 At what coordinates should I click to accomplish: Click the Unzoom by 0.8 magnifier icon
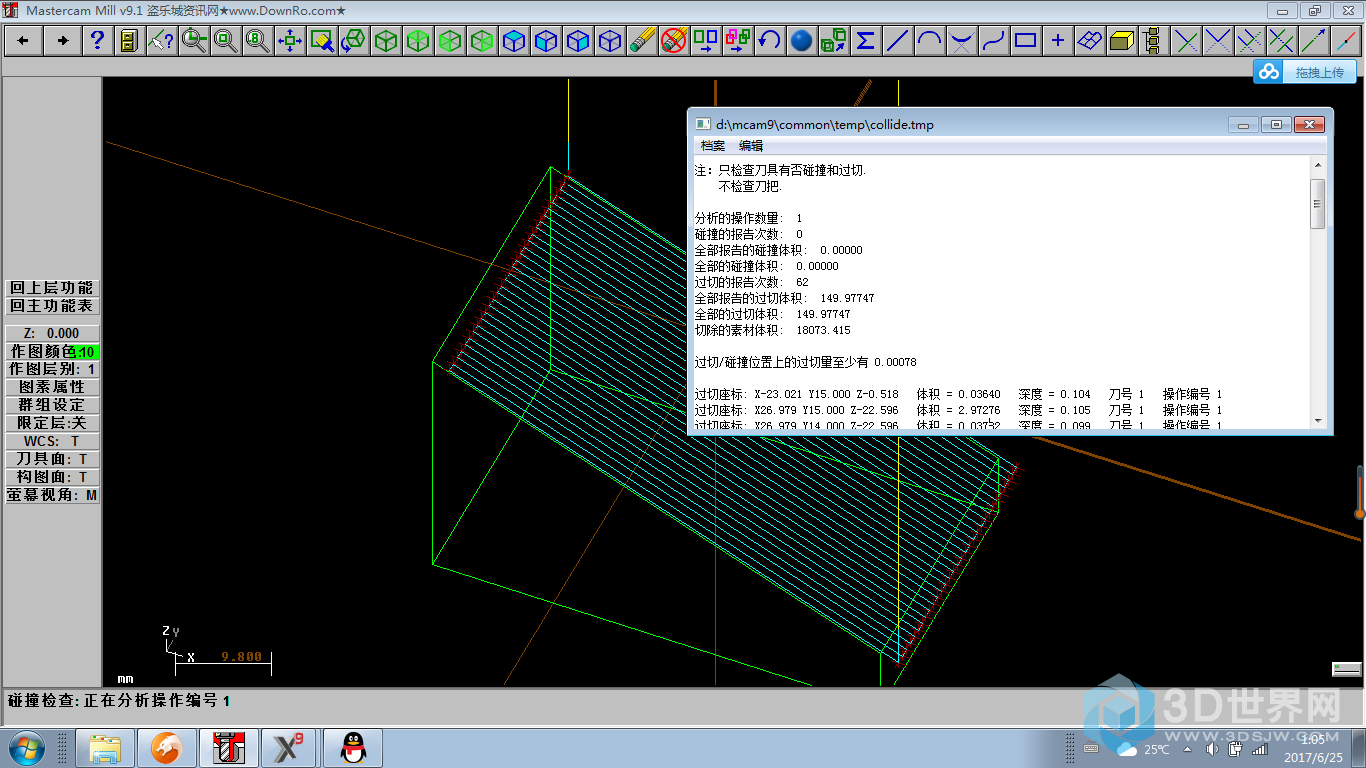[257, 41]
